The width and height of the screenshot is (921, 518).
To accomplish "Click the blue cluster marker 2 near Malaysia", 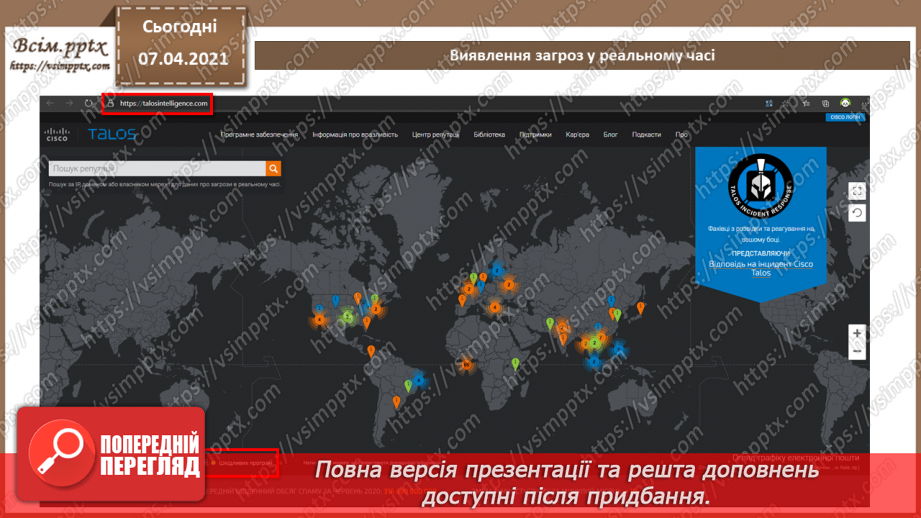I will 594,362.
